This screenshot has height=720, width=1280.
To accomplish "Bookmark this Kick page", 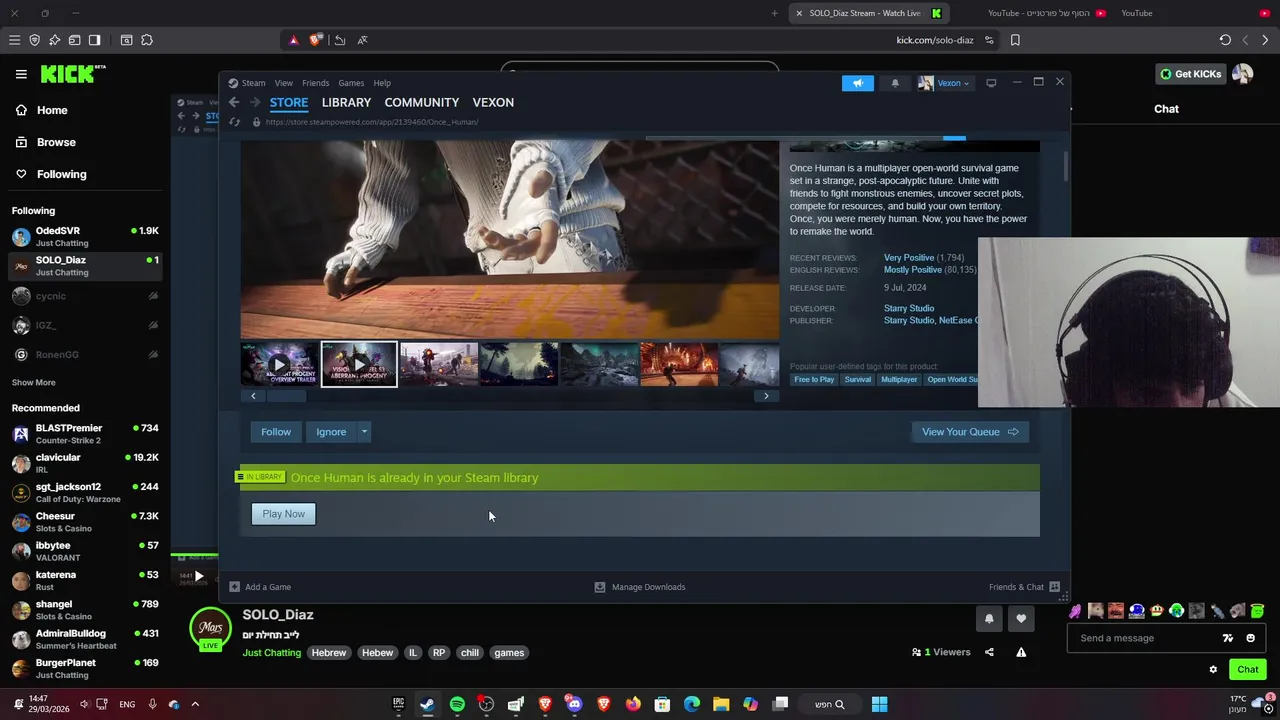I will [1015, 40].
